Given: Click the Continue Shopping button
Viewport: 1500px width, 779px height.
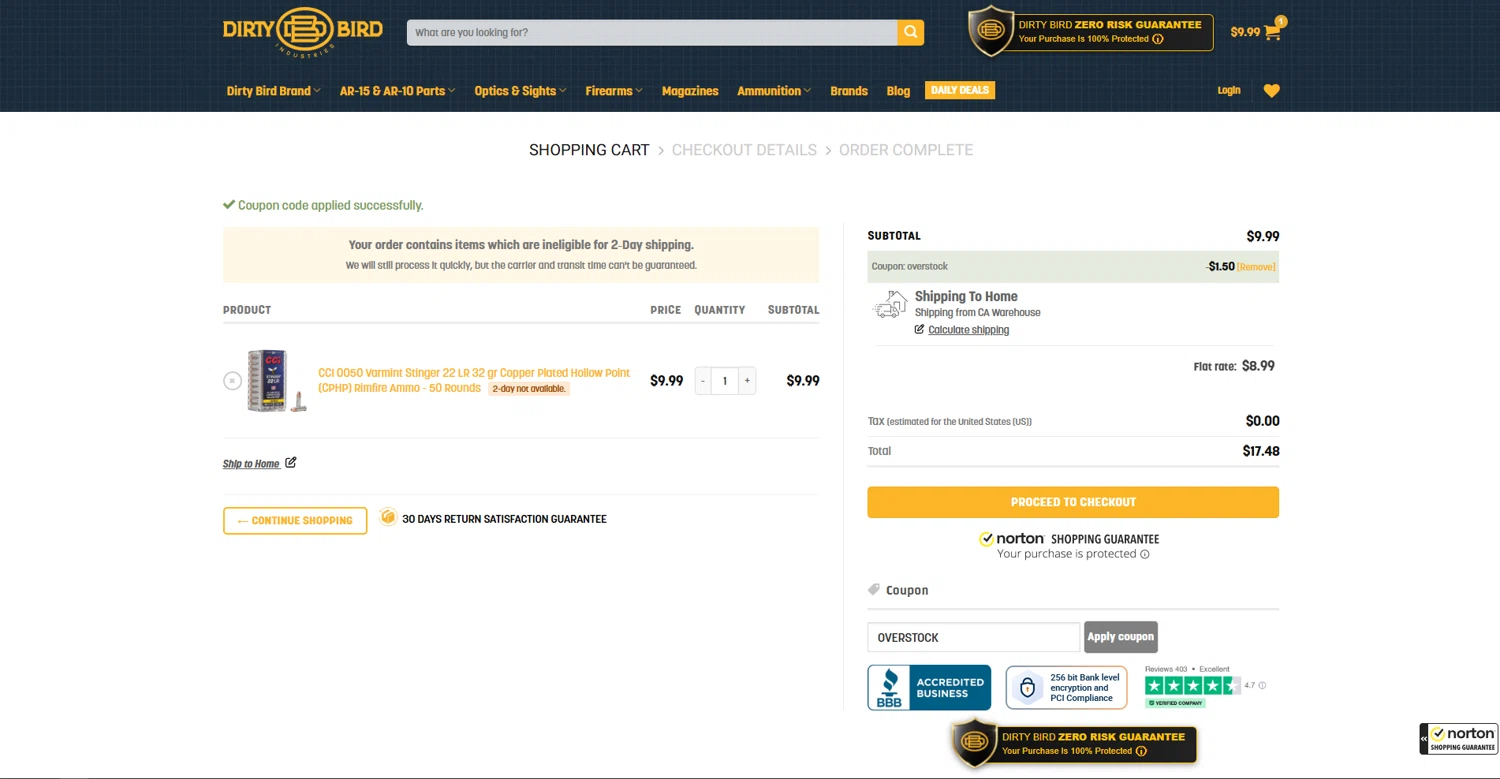Looking at the screenshot, I should coord(295,520).
